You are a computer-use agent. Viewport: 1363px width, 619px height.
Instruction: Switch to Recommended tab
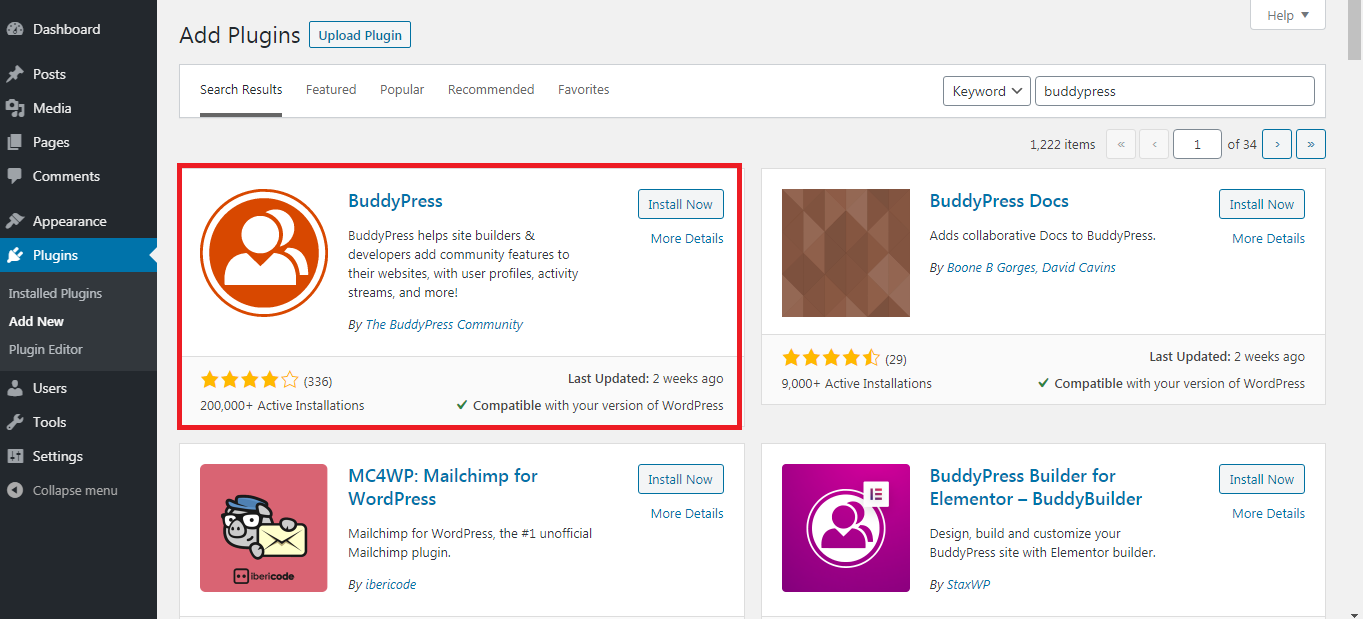pos(491,90)
